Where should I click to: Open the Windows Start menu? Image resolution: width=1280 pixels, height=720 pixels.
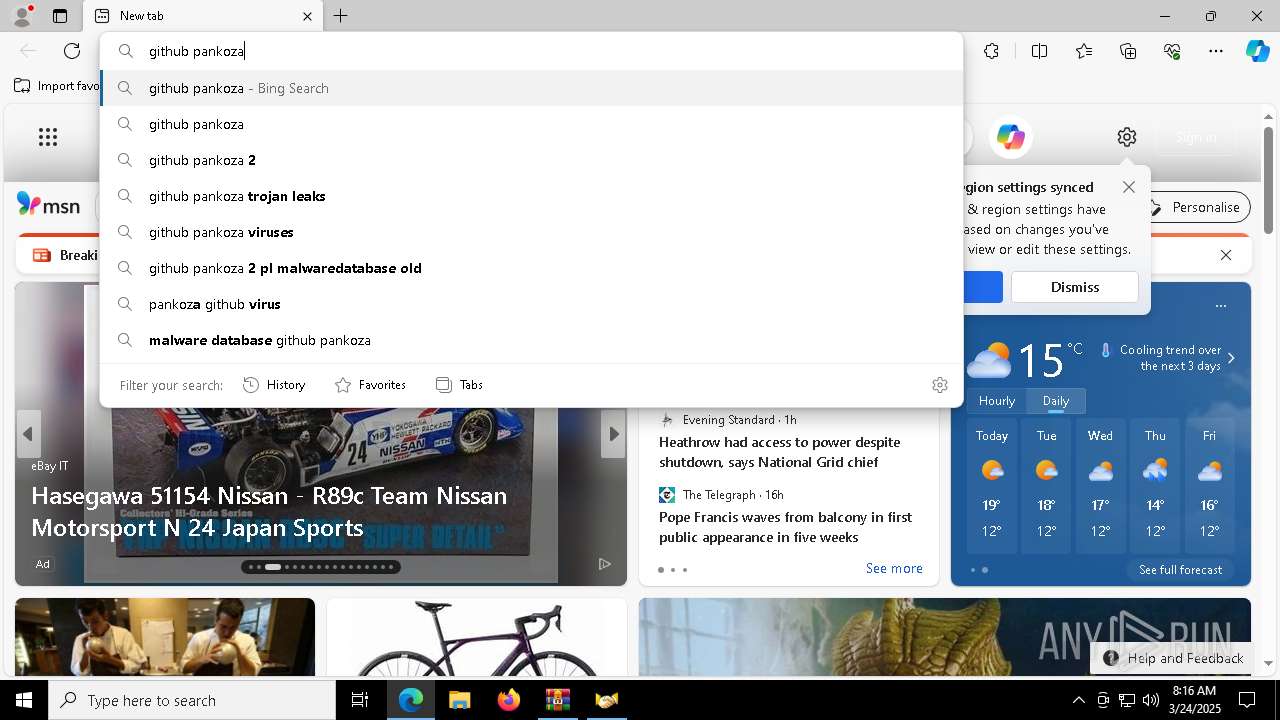(24, 700)
